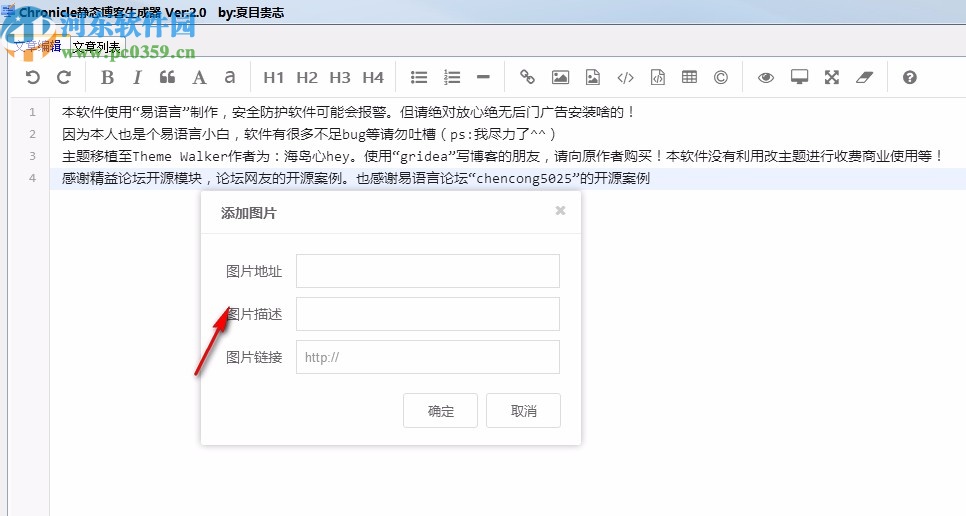Place the cursor on line 4 starting 感谢精益论坛
This screenshot has width=966, height=516.
click(x=355, y=178)
